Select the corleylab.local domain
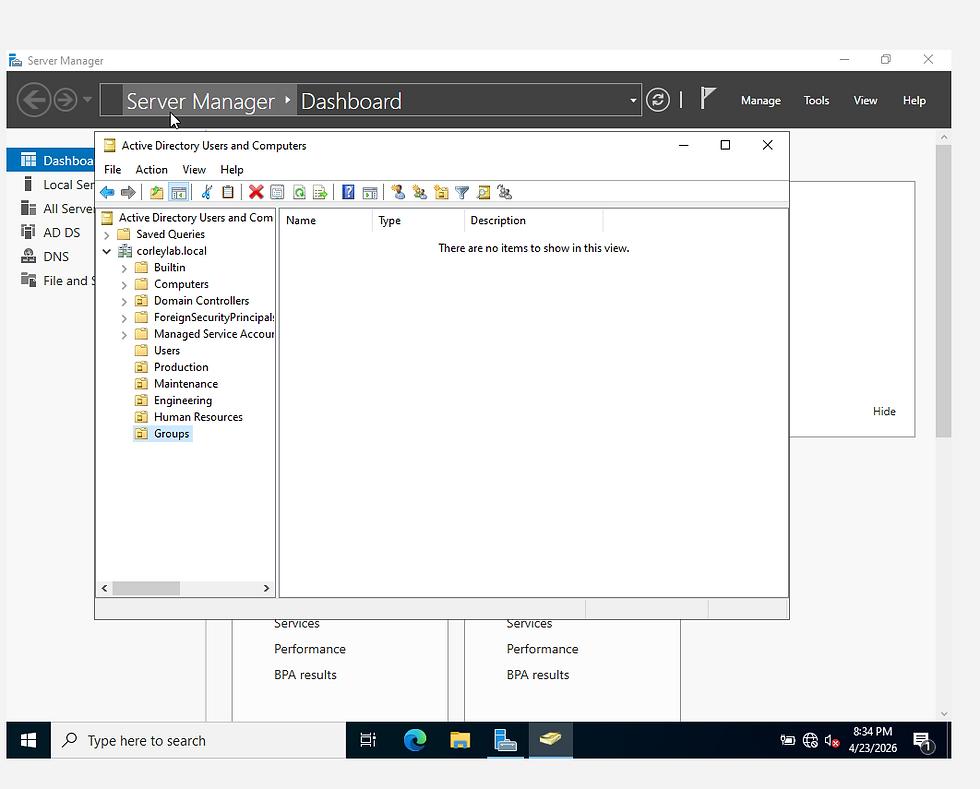The height and width of the screenshot is (789, 980). (x=171, y=251)
